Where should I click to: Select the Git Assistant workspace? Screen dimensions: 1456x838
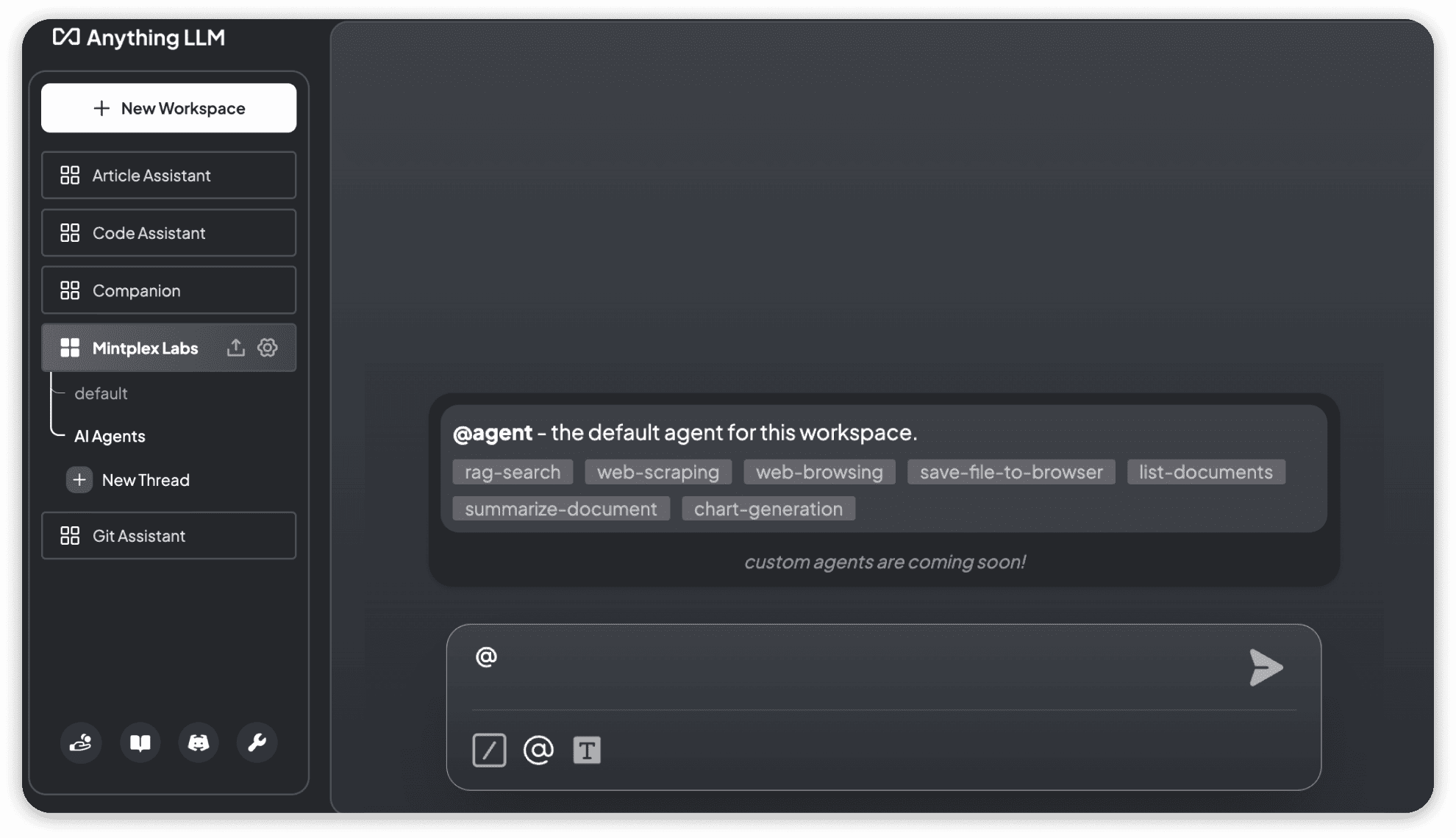168,534
